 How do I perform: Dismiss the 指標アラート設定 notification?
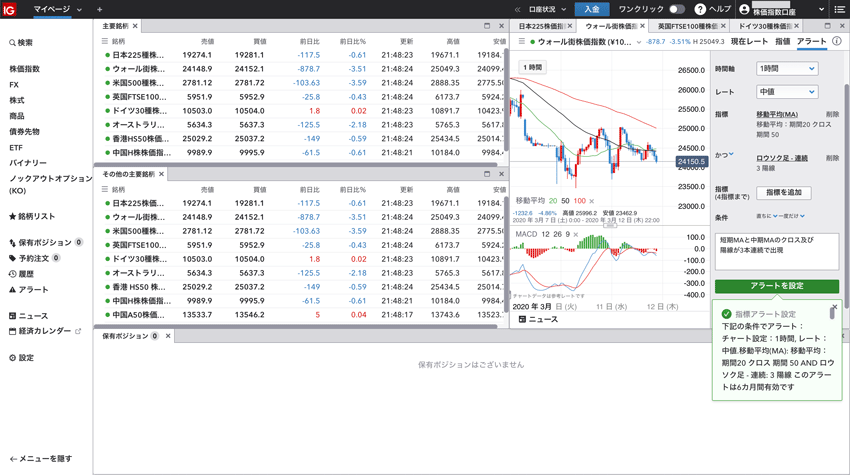(x=835, y=307)
